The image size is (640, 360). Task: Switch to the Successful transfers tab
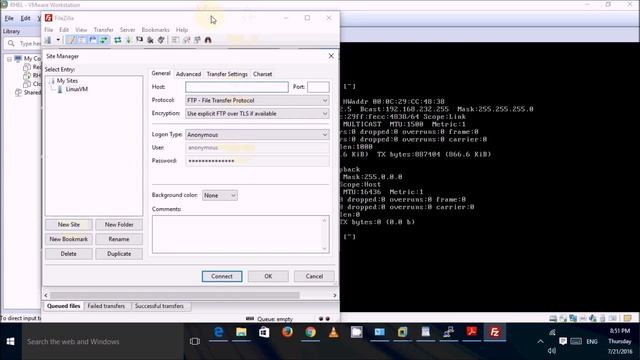click(x=159, y=306)
